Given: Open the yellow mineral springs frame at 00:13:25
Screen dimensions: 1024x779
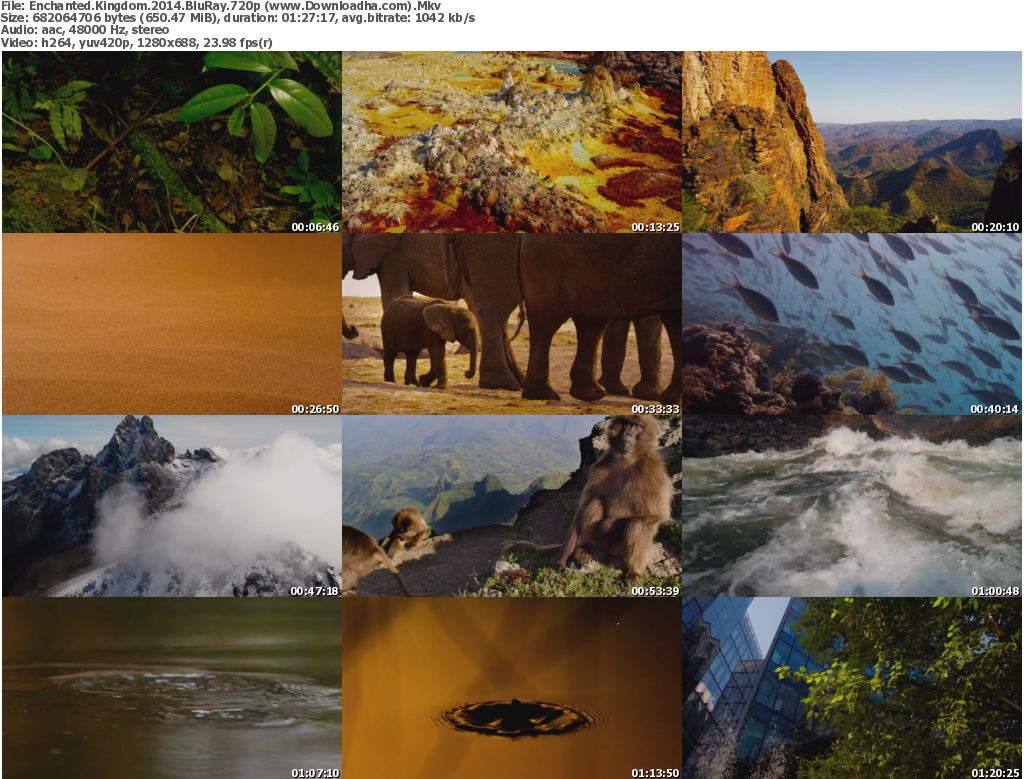Looking at the screenshot, I should click(512, 142).
